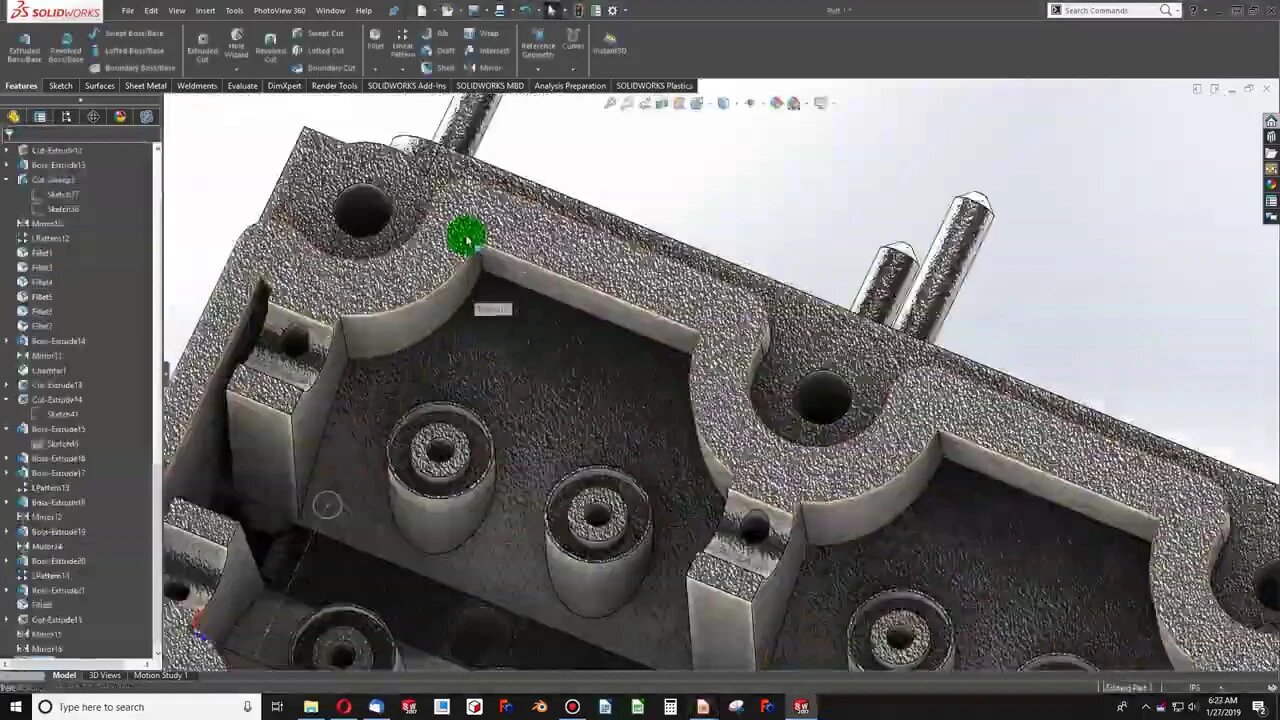The height and width of the screenshot is (720, 1280).
Task: Expand the Boss-Extrude20 tree node
Action: point(6,561)
